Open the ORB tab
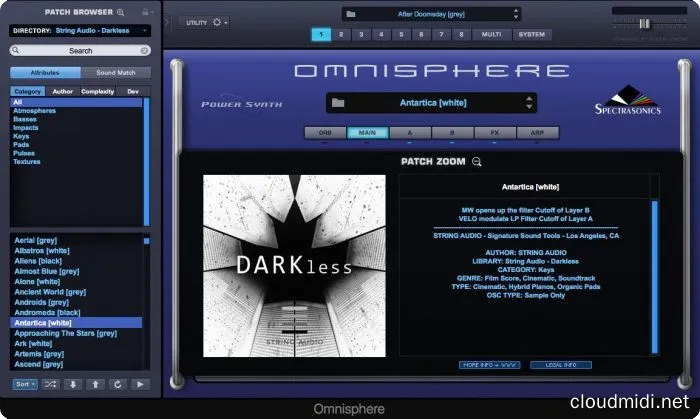700x419 pixels. tap(325, 133)
